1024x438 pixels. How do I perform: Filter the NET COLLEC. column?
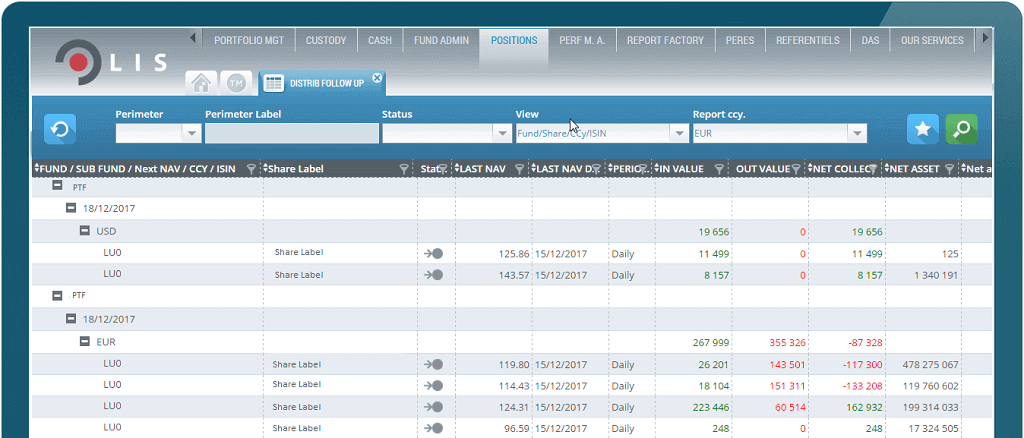tap(873, 169)
